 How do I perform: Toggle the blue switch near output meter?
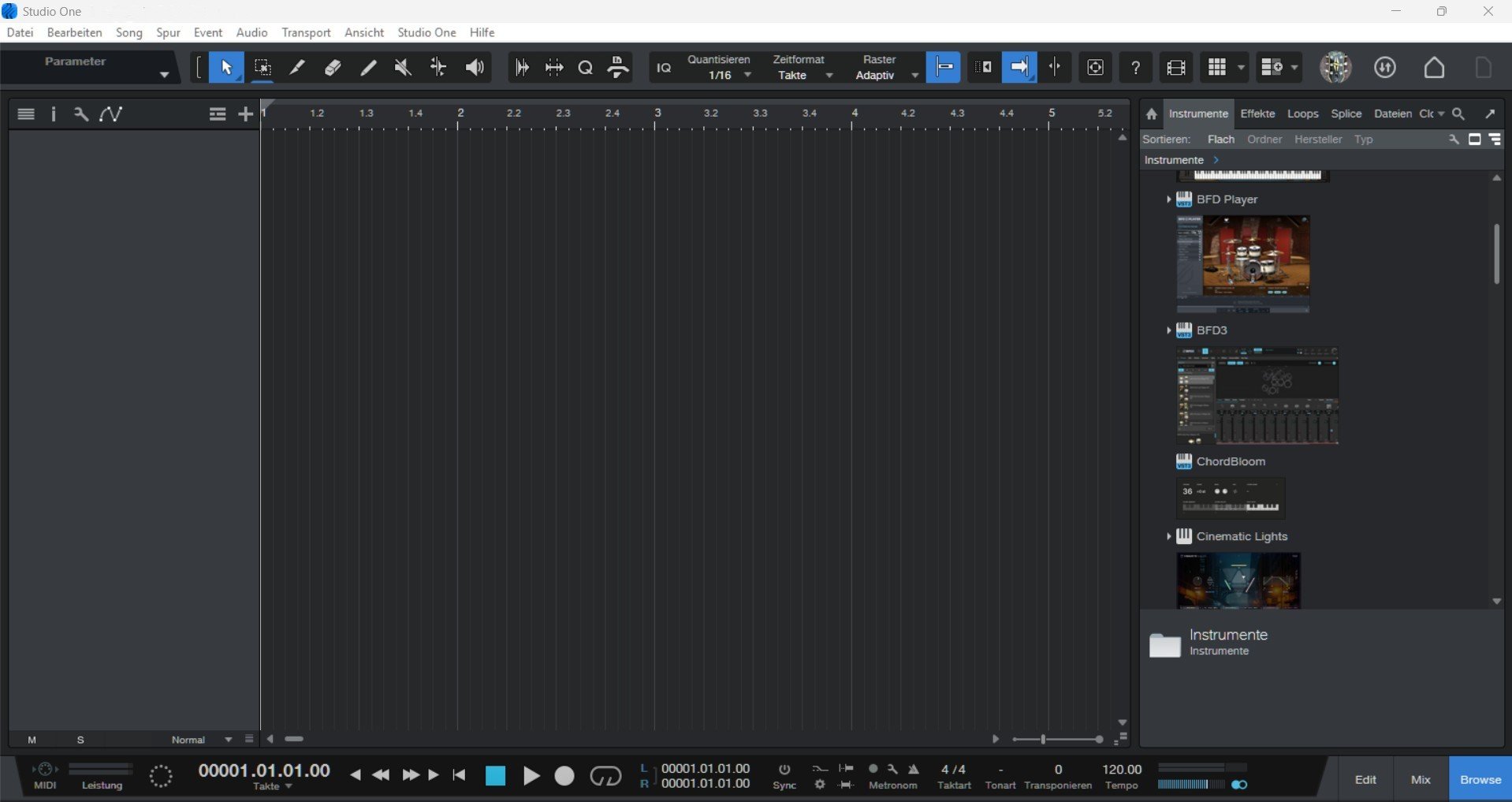click(1239, 785)
